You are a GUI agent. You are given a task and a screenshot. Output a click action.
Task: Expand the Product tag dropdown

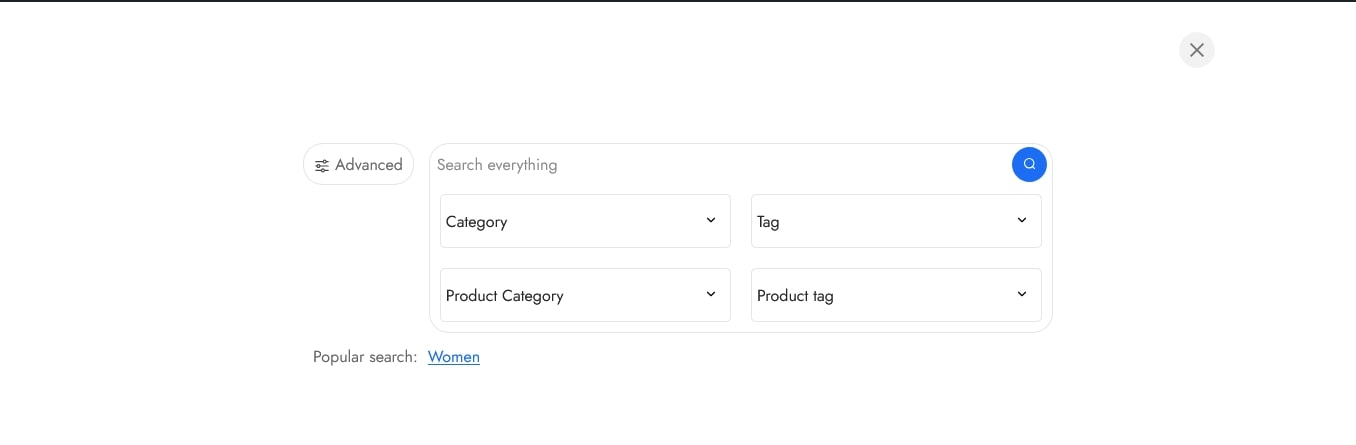[896, 295]
